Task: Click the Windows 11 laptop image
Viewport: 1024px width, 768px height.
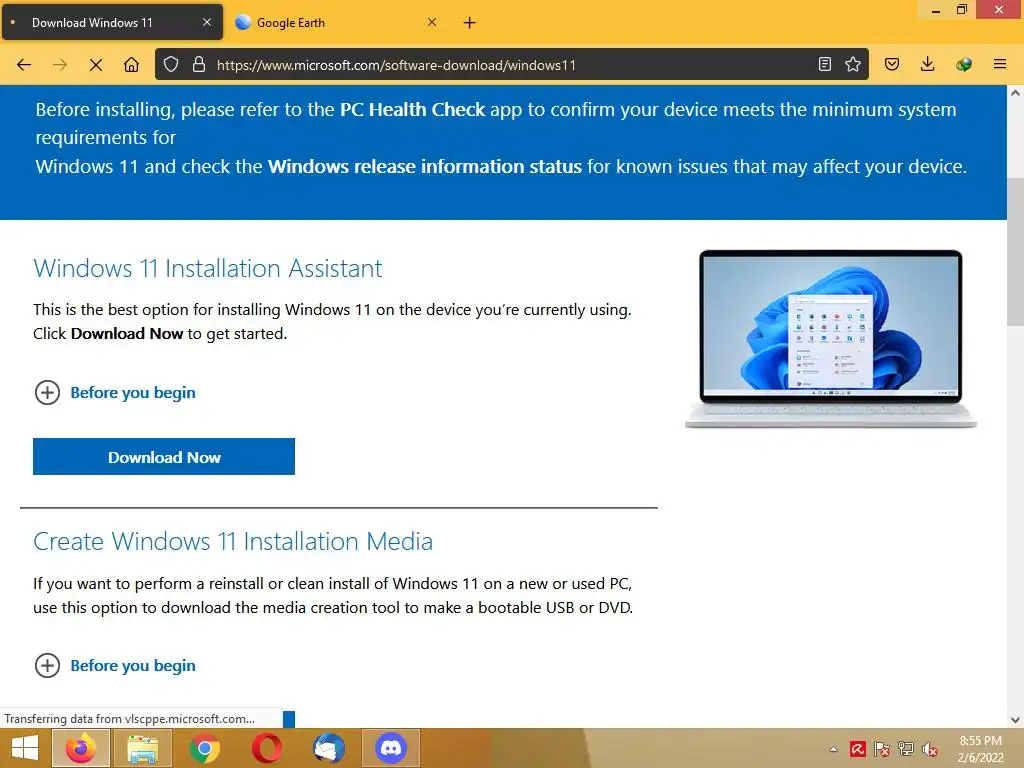Action: [x=831, y=338]
